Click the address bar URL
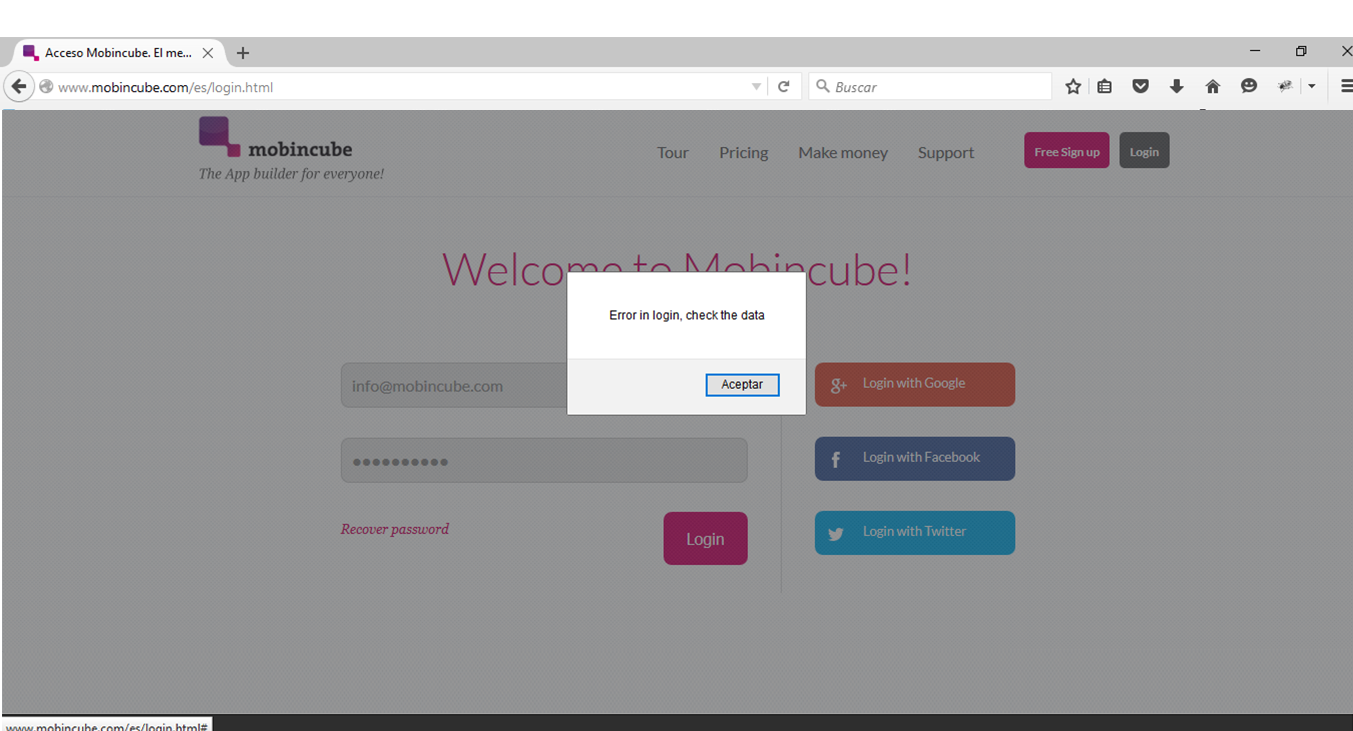1353x731 pixels. (165, 87)
